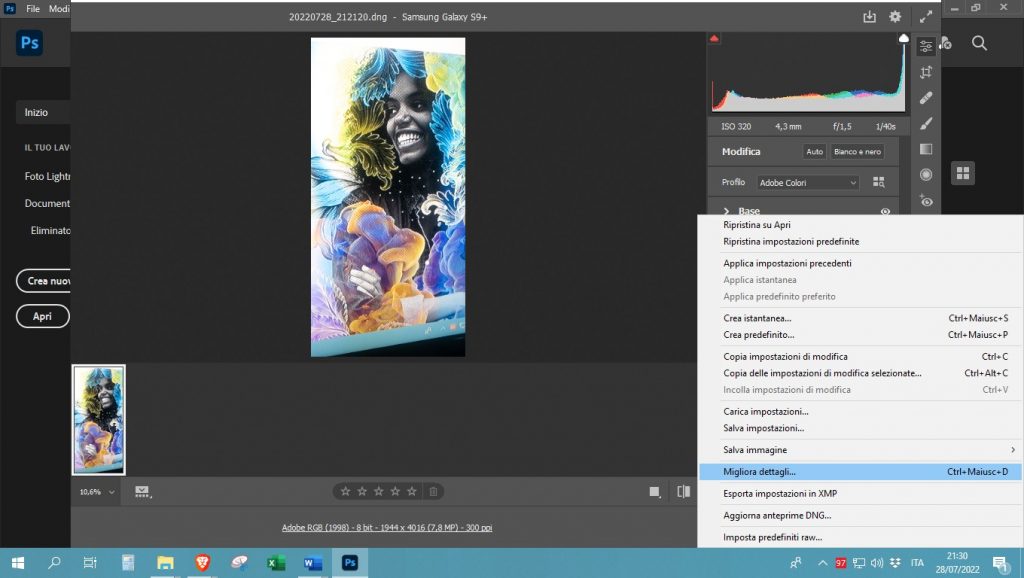Choose the adjustment brush tool
Screen dimensions: 1024x578
(926, 124)
